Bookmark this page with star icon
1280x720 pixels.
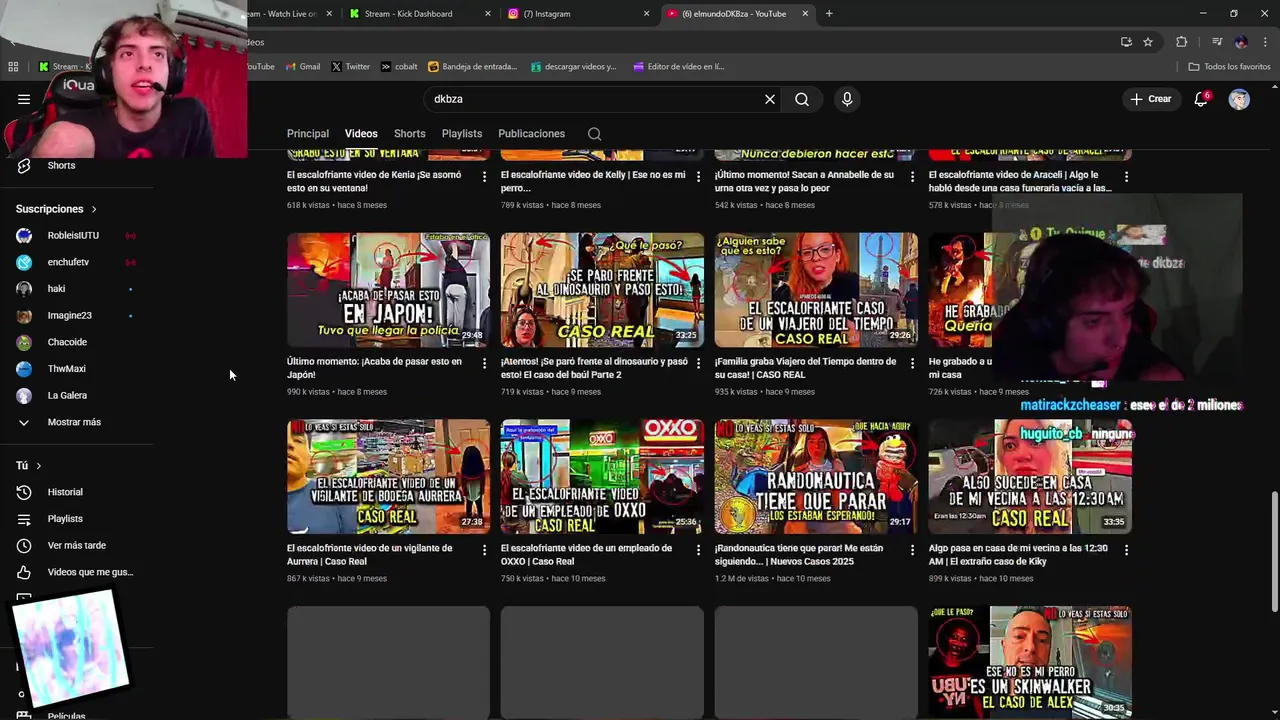coord(1148,42)
